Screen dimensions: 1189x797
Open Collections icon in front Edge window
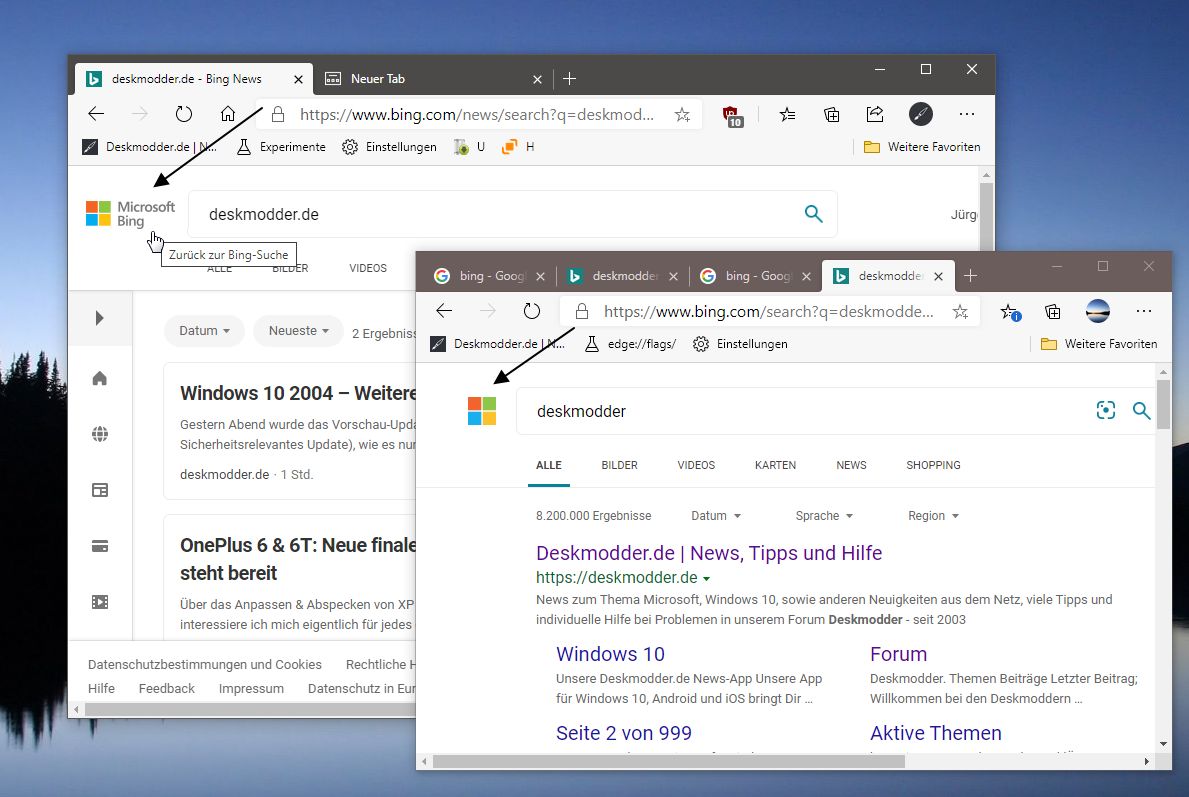point(1052,311)
